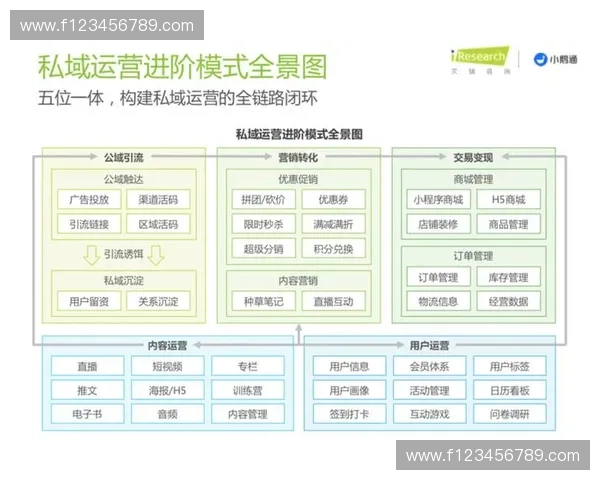Select the 优惠券 box

pos(333,199)
